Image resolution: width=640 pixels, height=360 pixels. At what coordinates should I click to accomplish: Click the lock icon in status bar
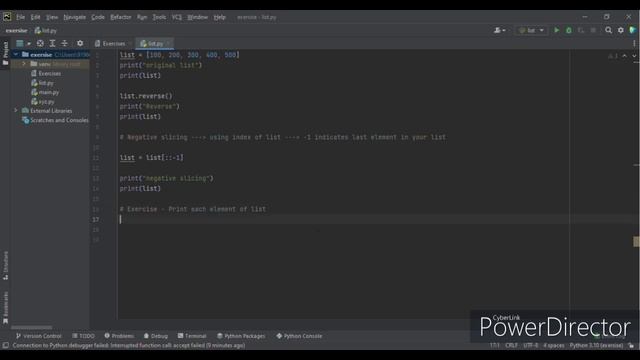coord(631,346)
